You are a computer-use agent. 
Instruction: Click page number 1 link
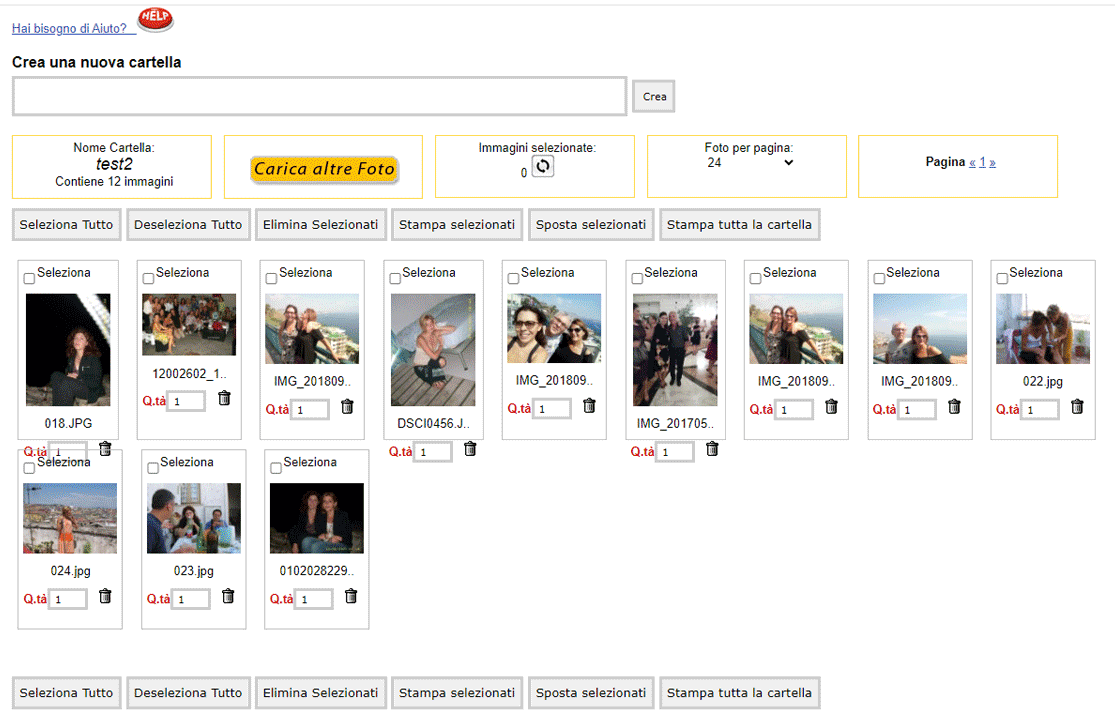pos(983,162)
